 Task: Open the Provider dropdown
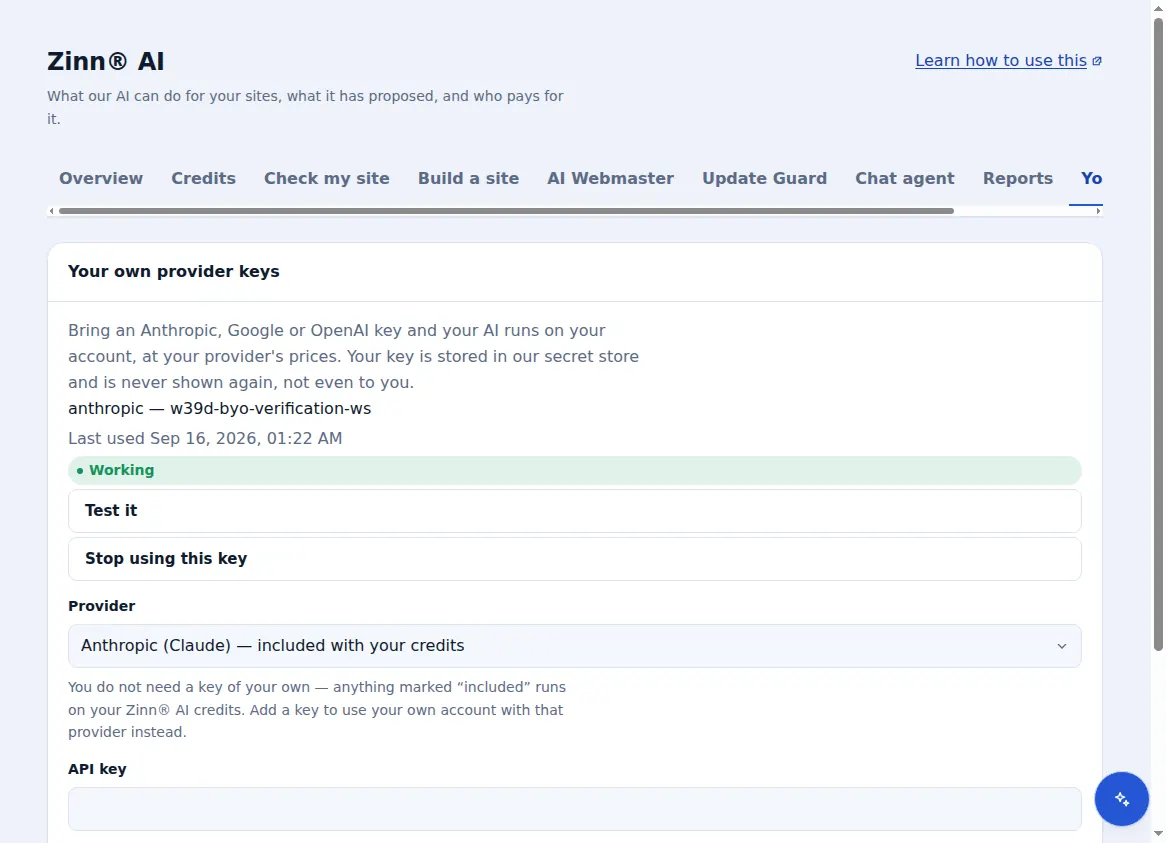(574, 646)
